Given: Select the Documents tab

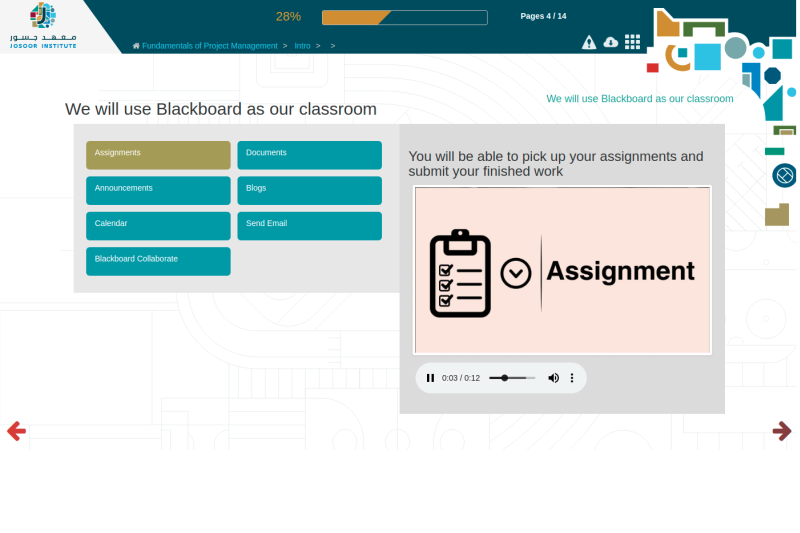Looking at the screenshot, I should (x=310, y=155).
